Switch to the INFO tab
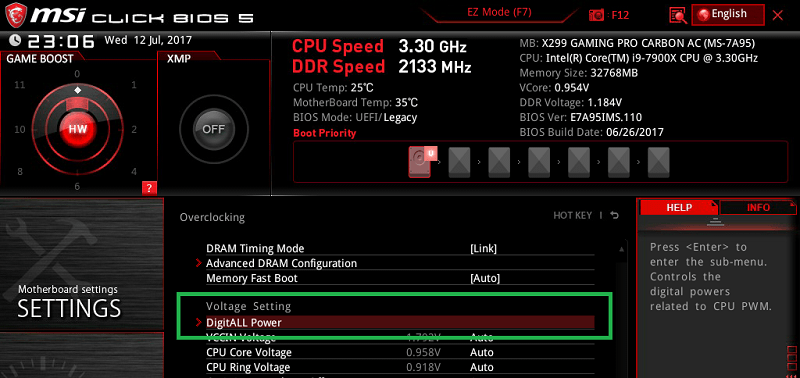The width and height of the screenshot is (800, 378). pos(758,208)
